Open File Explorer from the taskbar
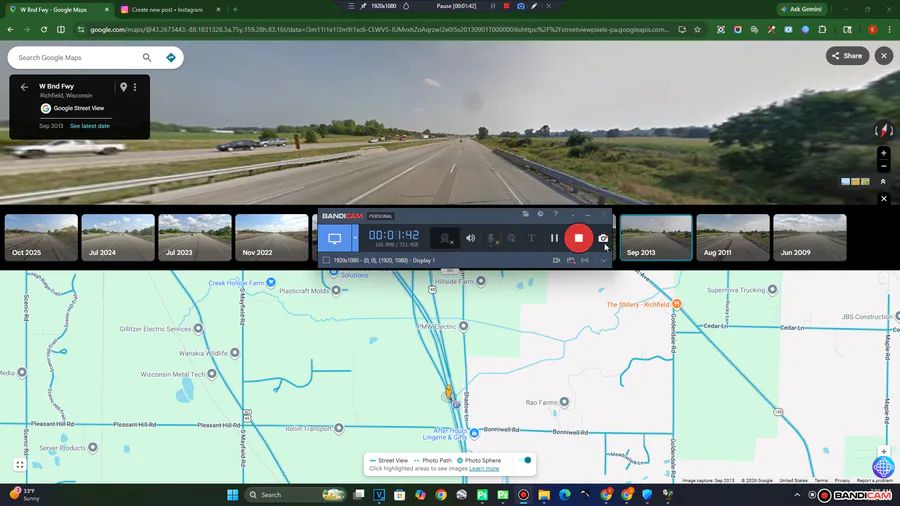Screen dimensions: 900x506 tap(544, 495)
